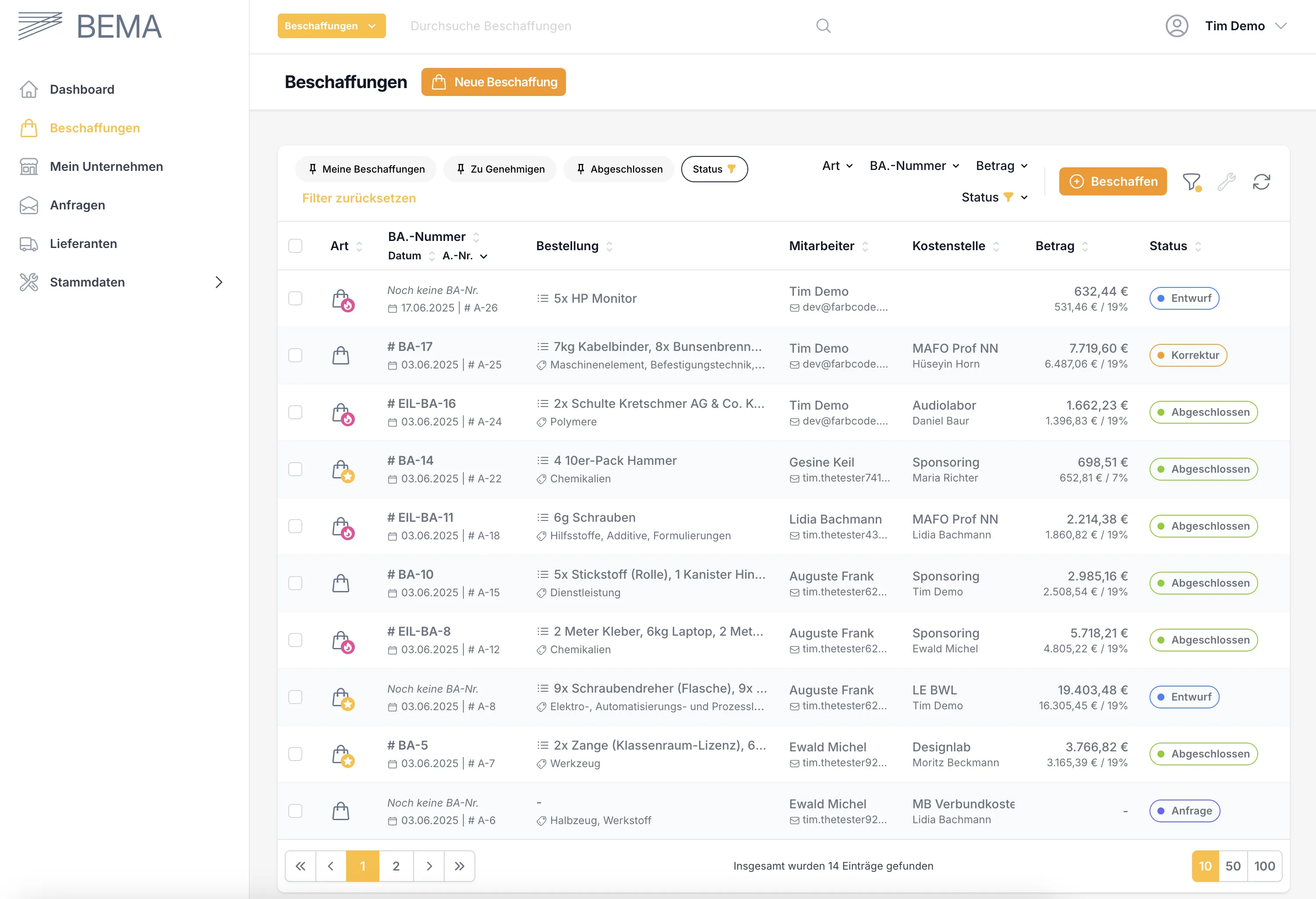Go to page 2
Screen dimensions: 1316x899
click(x=396, y=866)
